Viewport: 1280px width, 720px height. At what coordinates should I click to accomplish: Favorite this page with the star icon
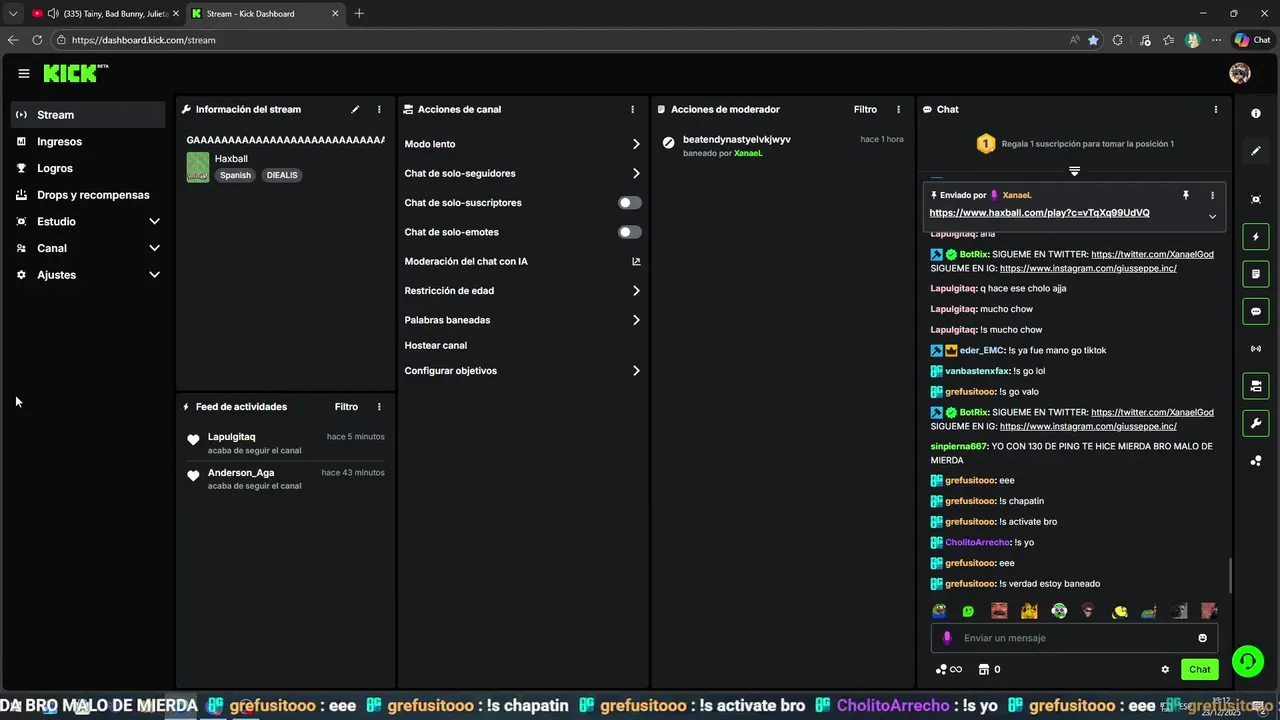coord(1093,40)
